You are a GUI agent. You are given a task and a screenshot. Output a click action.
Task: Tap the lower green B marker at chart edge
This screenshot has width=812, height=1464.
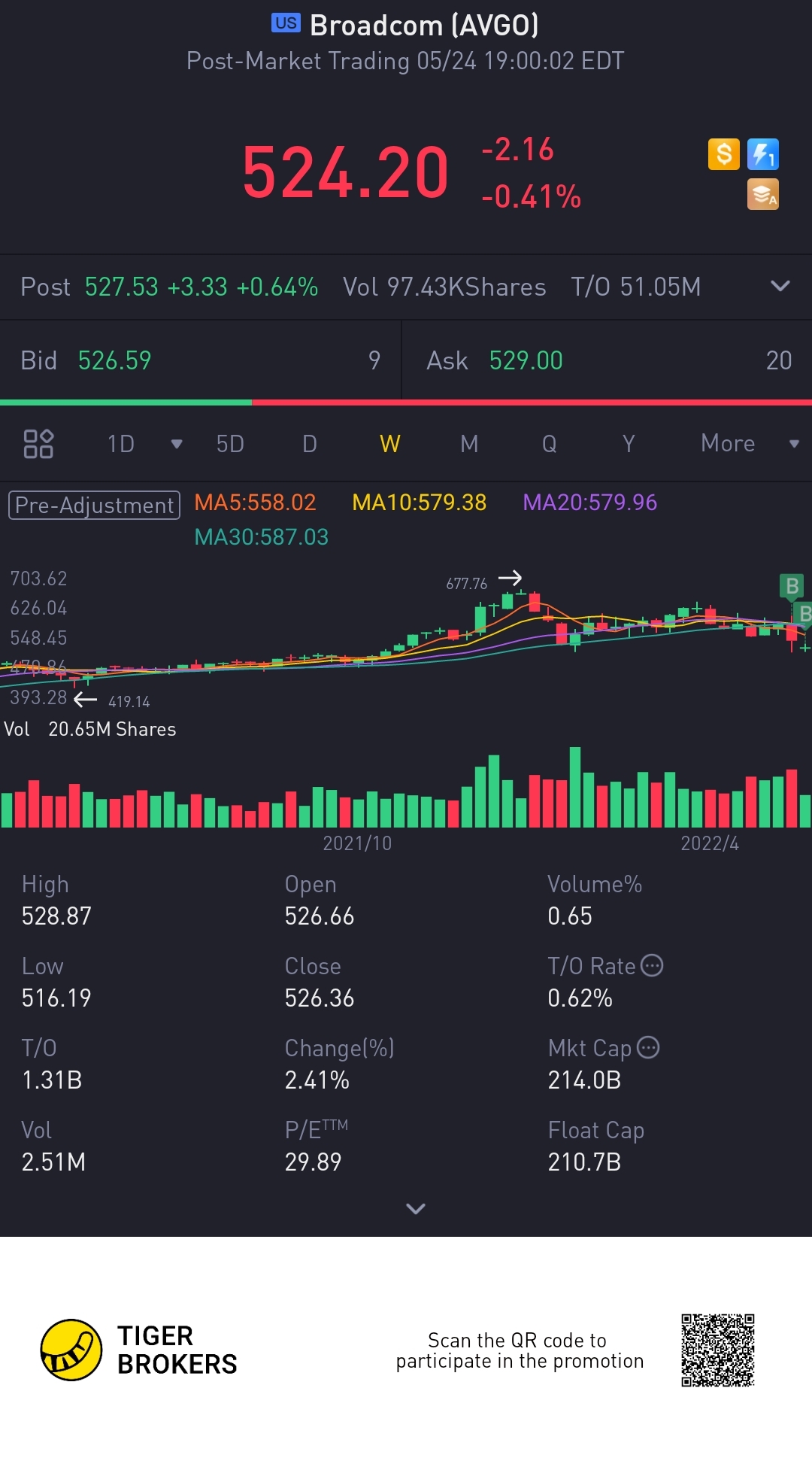coord(804,614)
